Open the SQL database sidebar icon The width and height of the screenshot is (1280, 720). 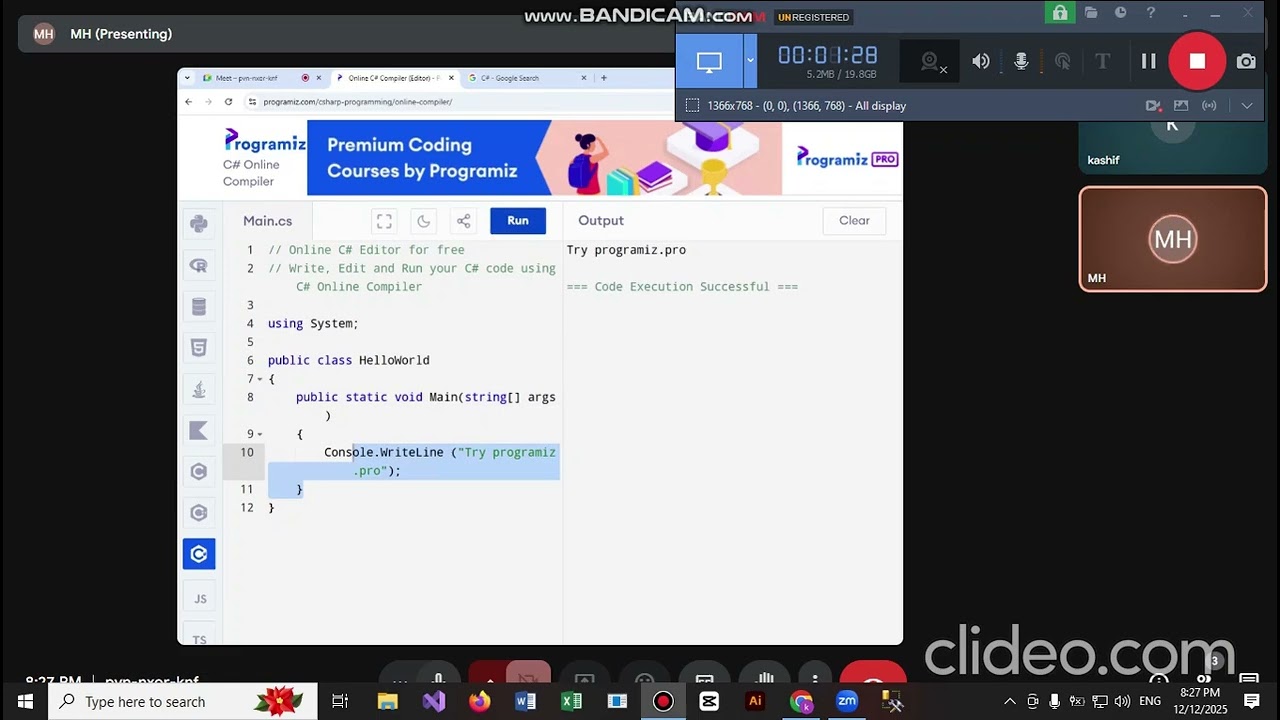199,307
